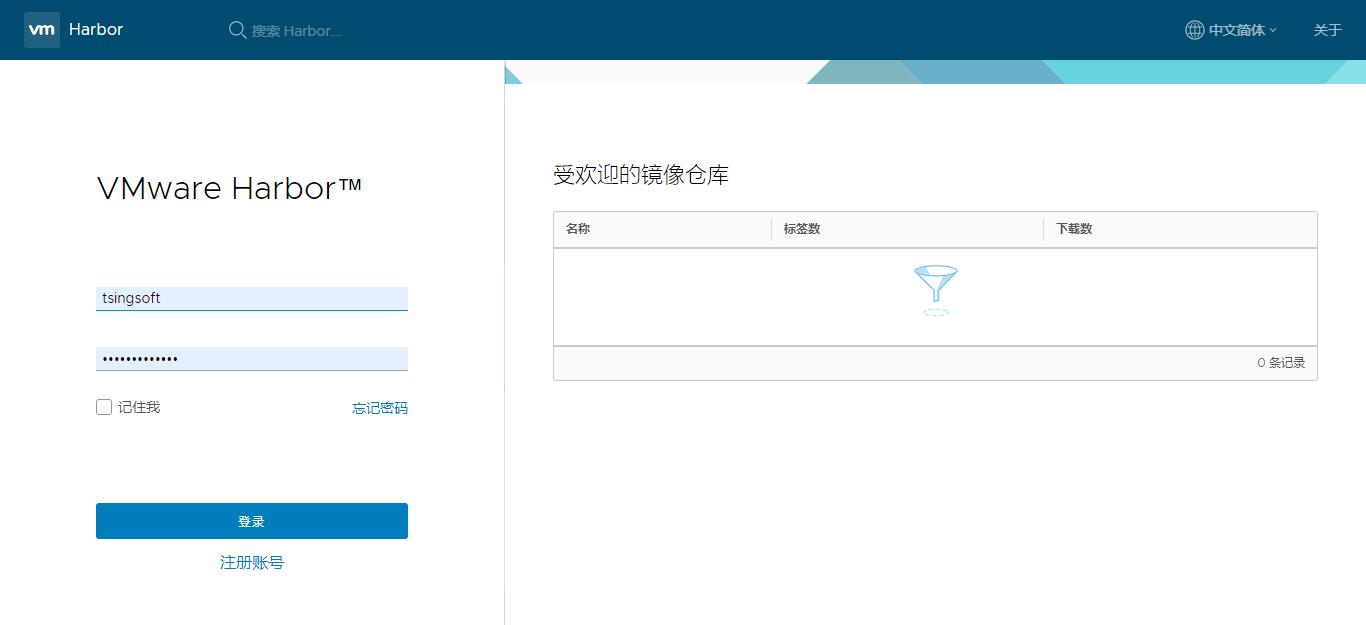This screenshot has height=625, width=1366.
Task: Click the funnel filter icon in the repository table
Action: pyautogui.click(x=935, y=286)
